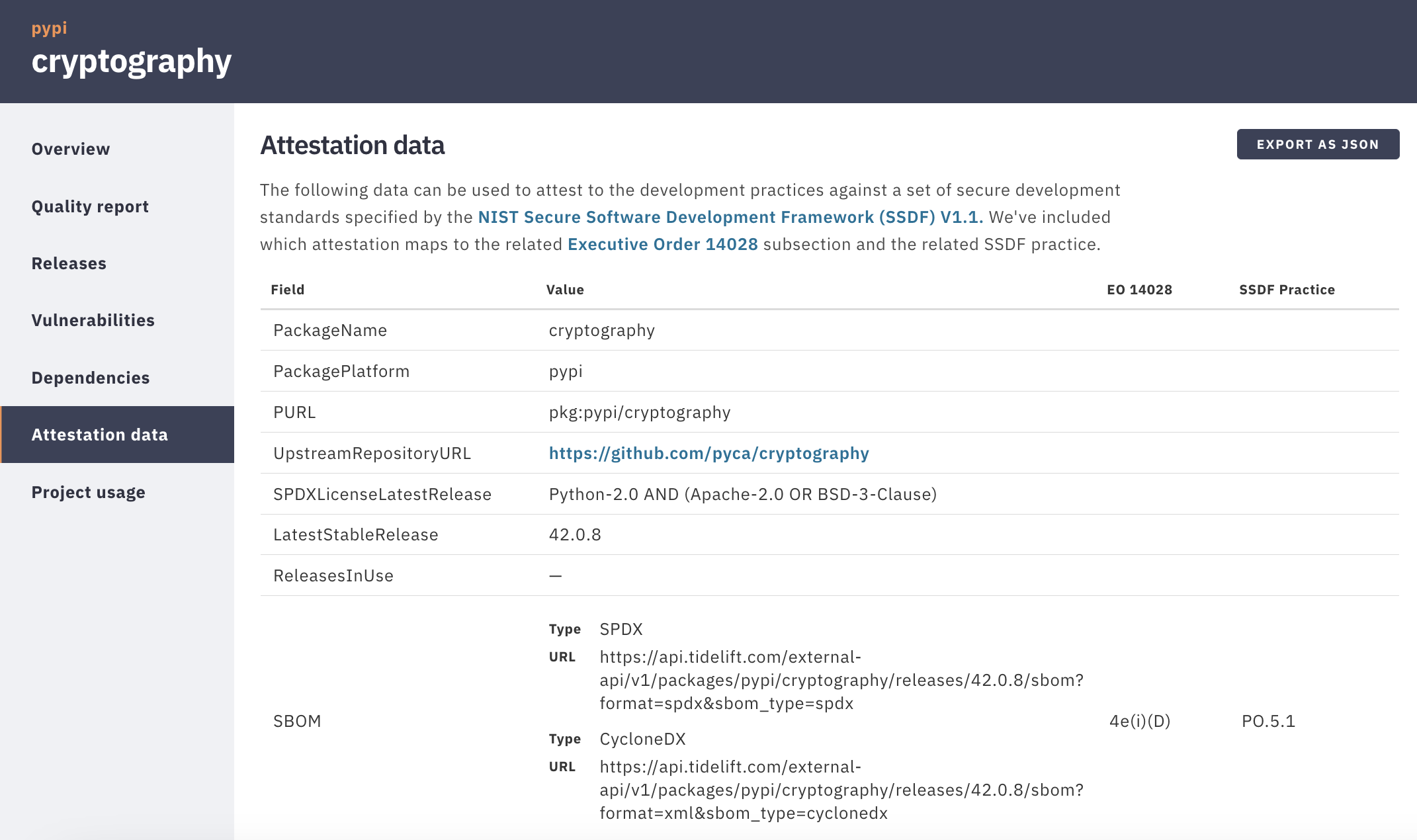Click the pypi value in PackagePlatform row
Screen dimensions: 1417x840
(x=566, y=371)
